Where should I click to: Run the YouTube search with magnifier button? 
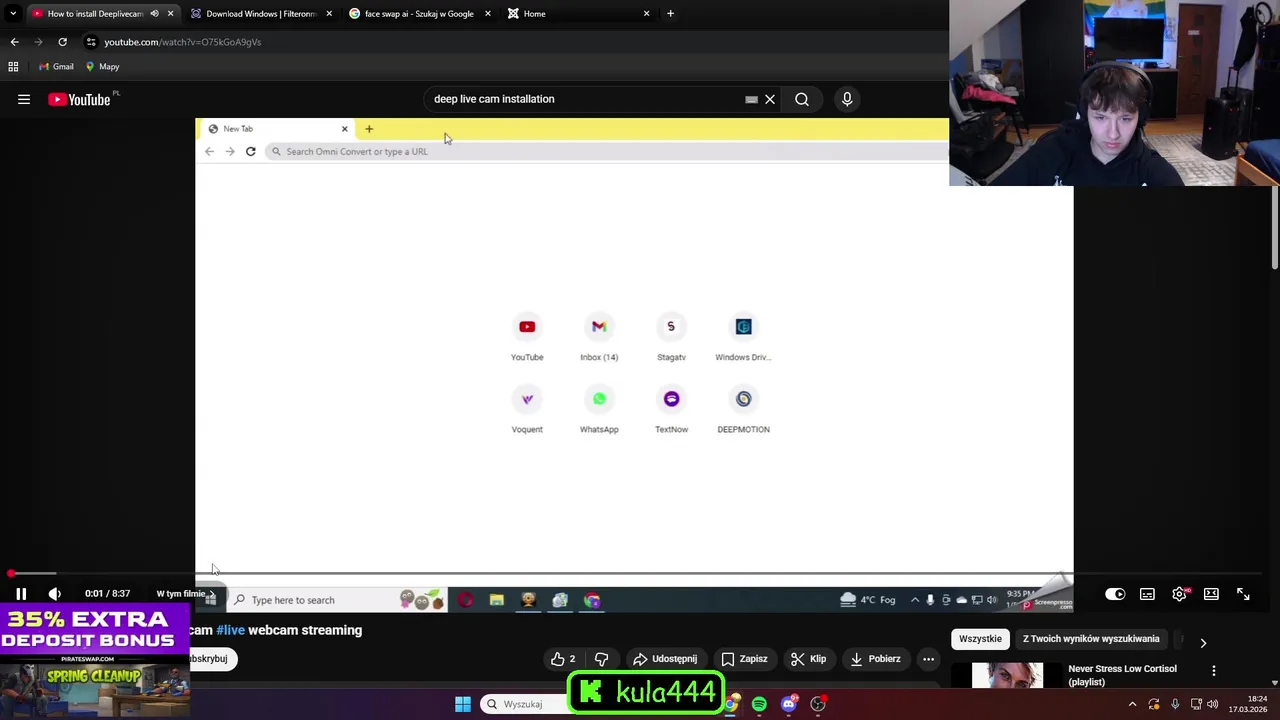(x=802, y=99)
